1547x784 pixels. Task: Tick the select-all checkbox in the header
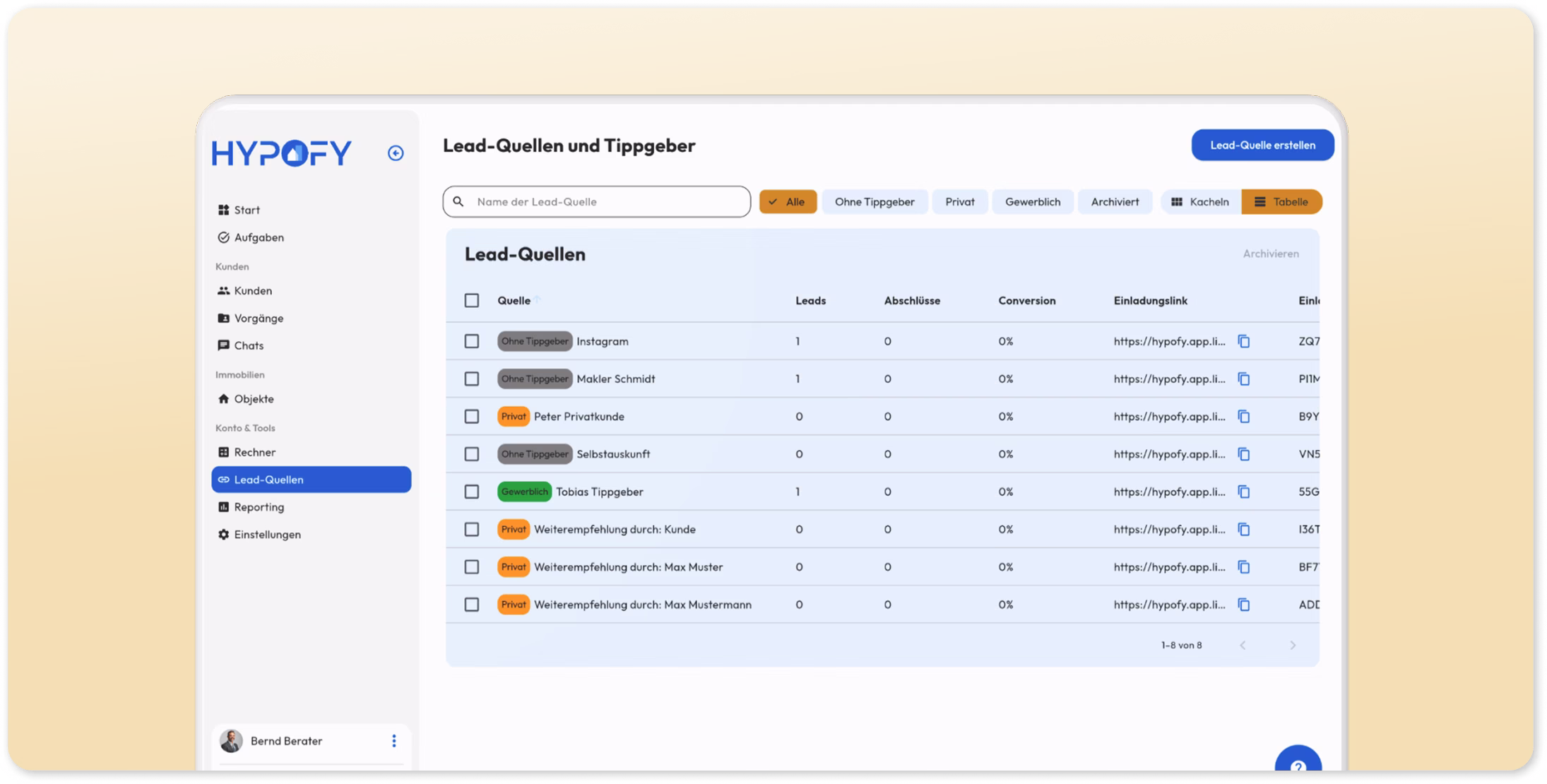click(472, 301)
